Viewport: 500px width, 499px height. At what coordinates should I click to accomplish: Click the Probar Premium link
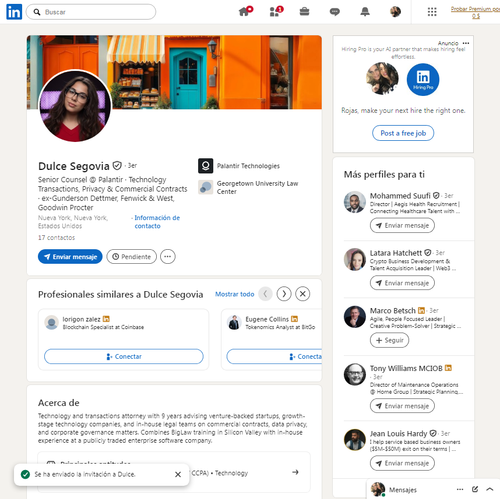coord(476,12)
